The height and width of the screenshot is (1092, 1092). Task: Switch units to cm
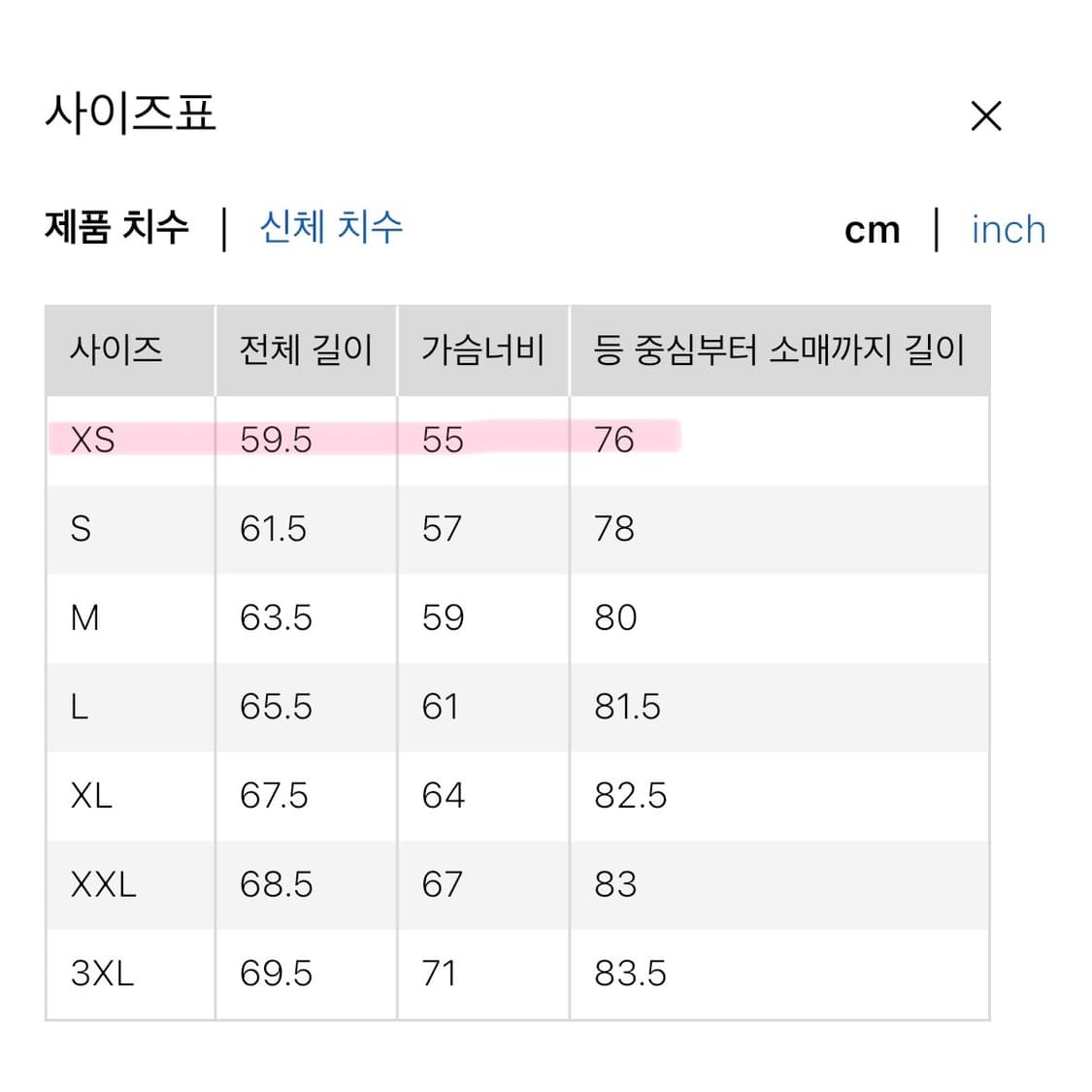(x=871, y=229)
